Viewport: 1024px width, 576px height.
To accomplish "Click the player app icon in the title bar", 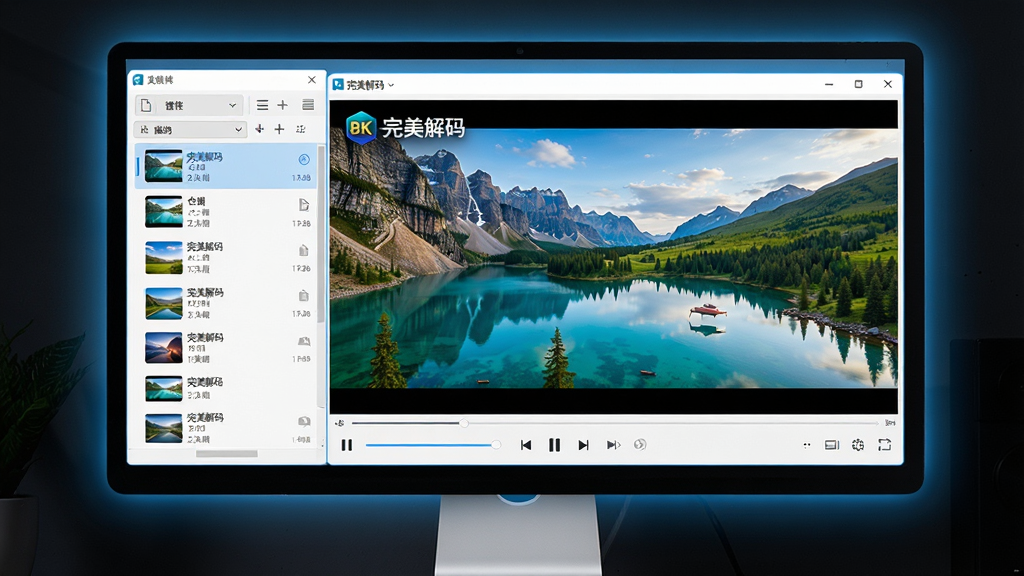I will point(338,84).
